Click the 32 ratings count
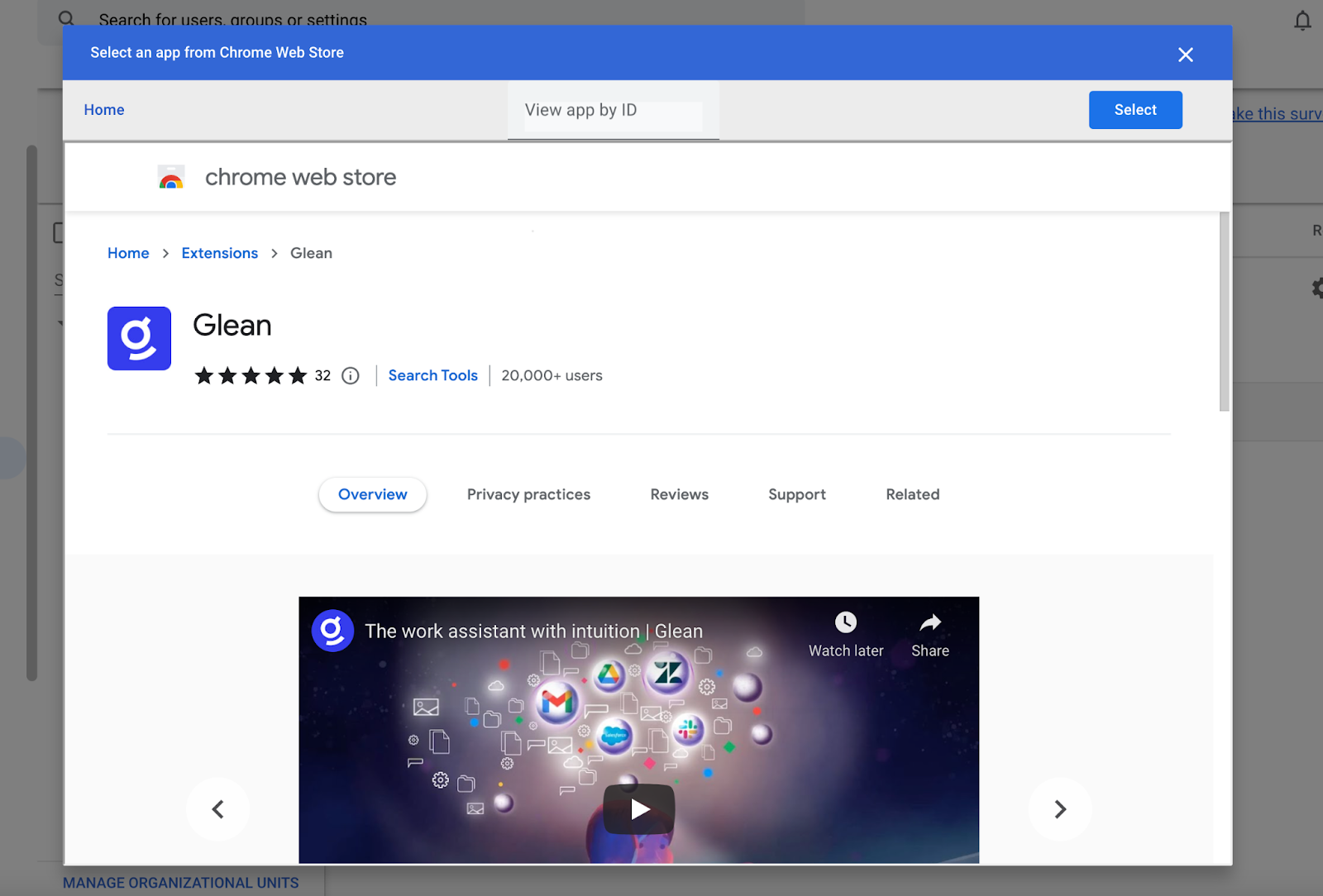The height and width of the screenshot is (896, 1323). coord(322,376)
